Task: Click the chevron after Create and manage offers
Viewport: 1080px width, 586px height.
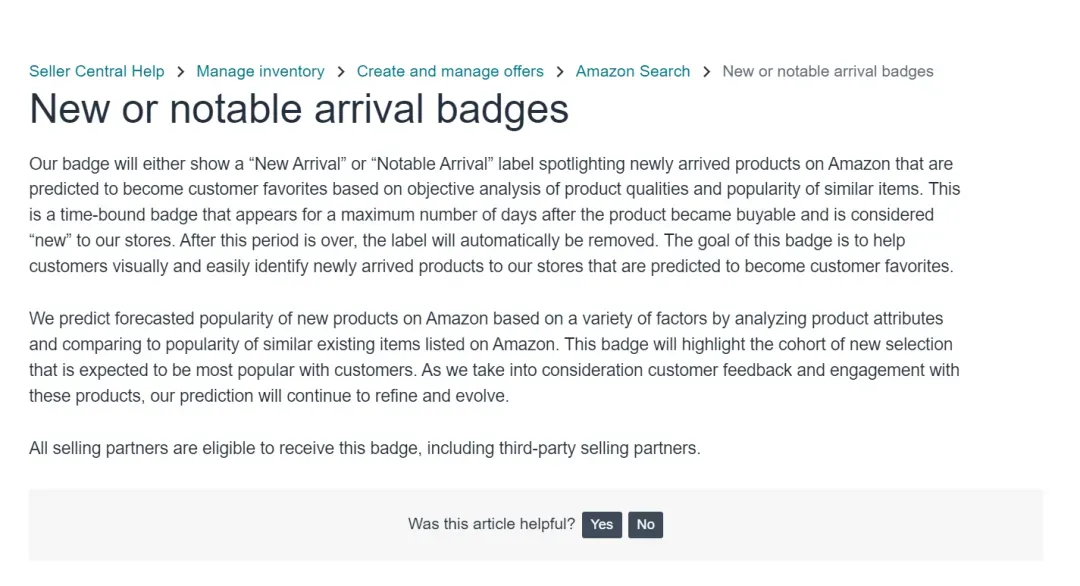Action: [560, 71]
